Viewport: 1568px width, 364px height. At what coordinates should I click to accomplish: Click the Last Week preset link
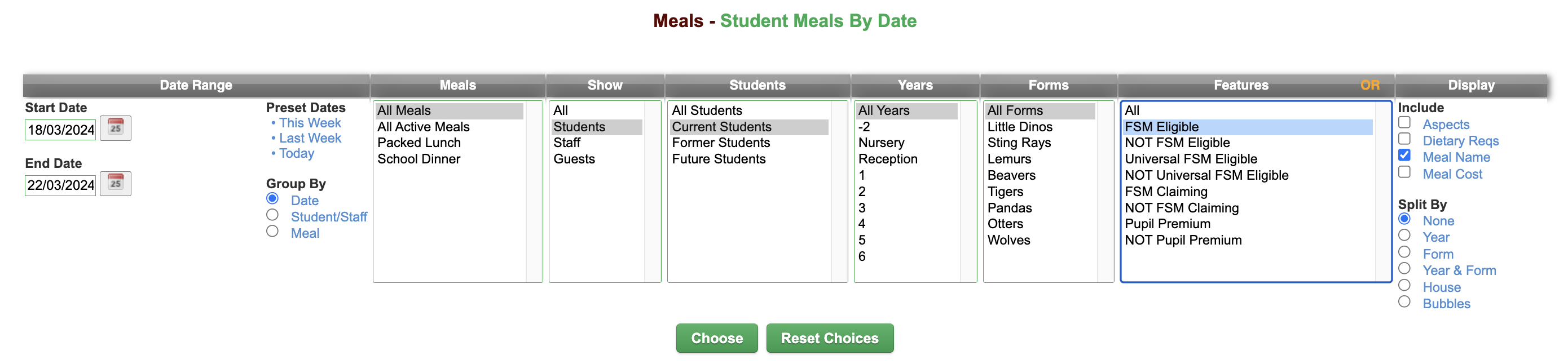pyautogui.click(x=310, y=139)
